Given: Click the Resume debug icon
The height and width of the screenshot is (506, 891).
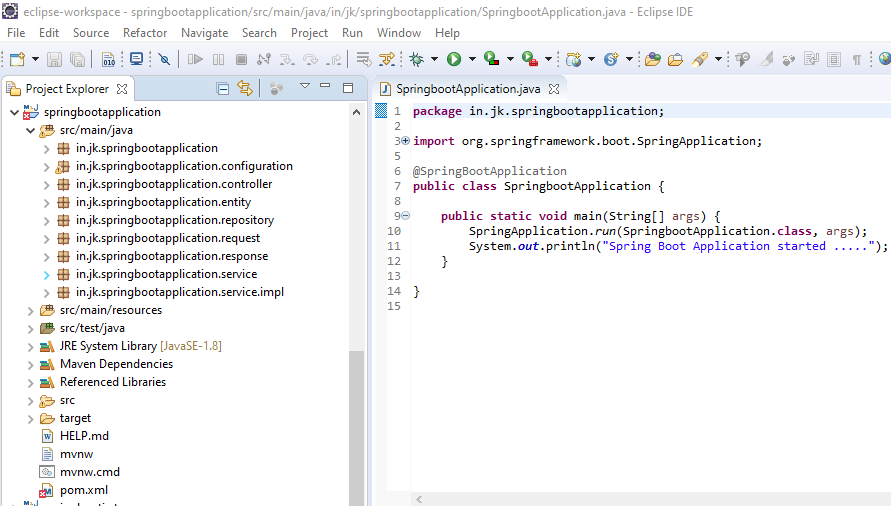Looking at the screenshot, I should [x=195, y=59].
